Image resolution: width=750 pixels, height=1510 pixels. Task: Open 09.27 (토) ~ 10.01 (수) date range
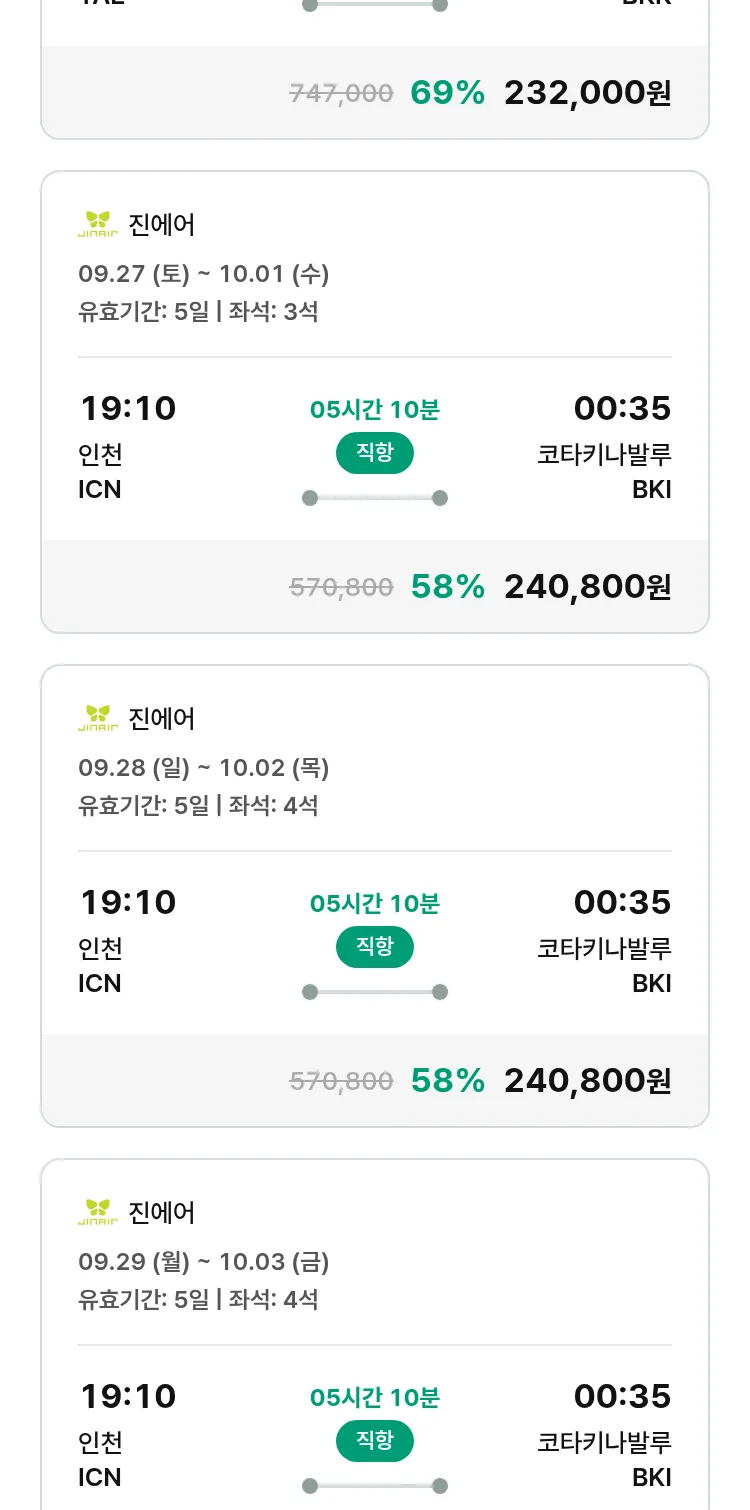pyautogui.click(x=204, y=273)
